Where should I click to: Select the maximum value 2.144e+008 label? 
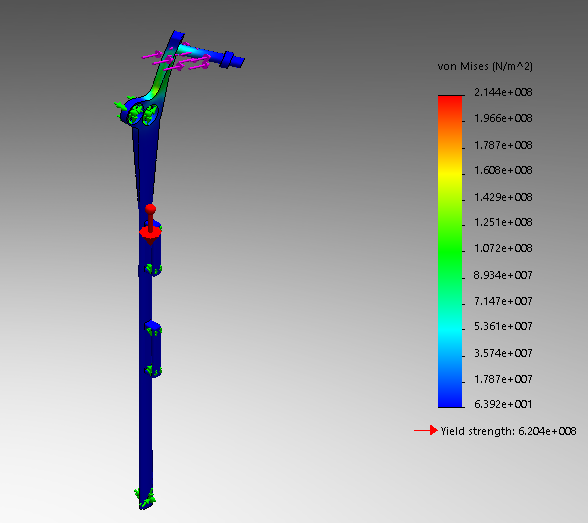pos(503,92)
